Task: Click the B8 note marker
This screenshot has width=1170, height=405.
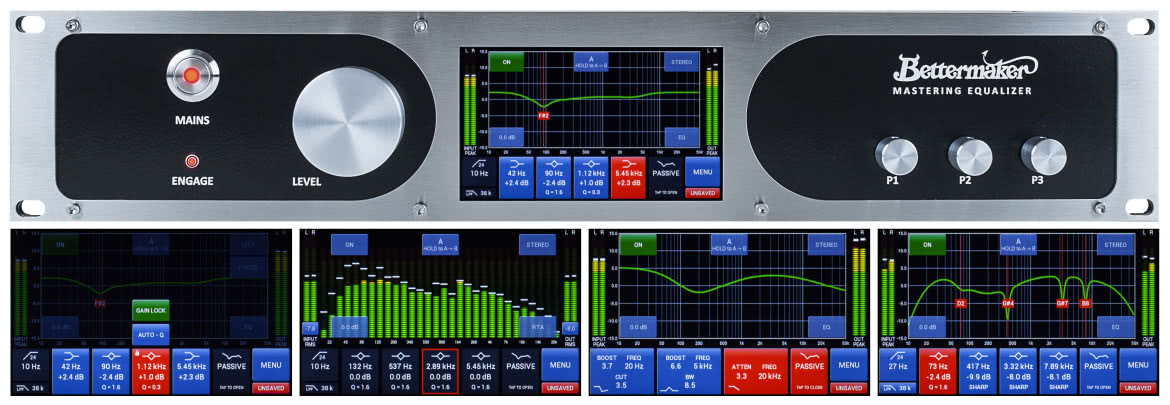Action: point(1086,304)
